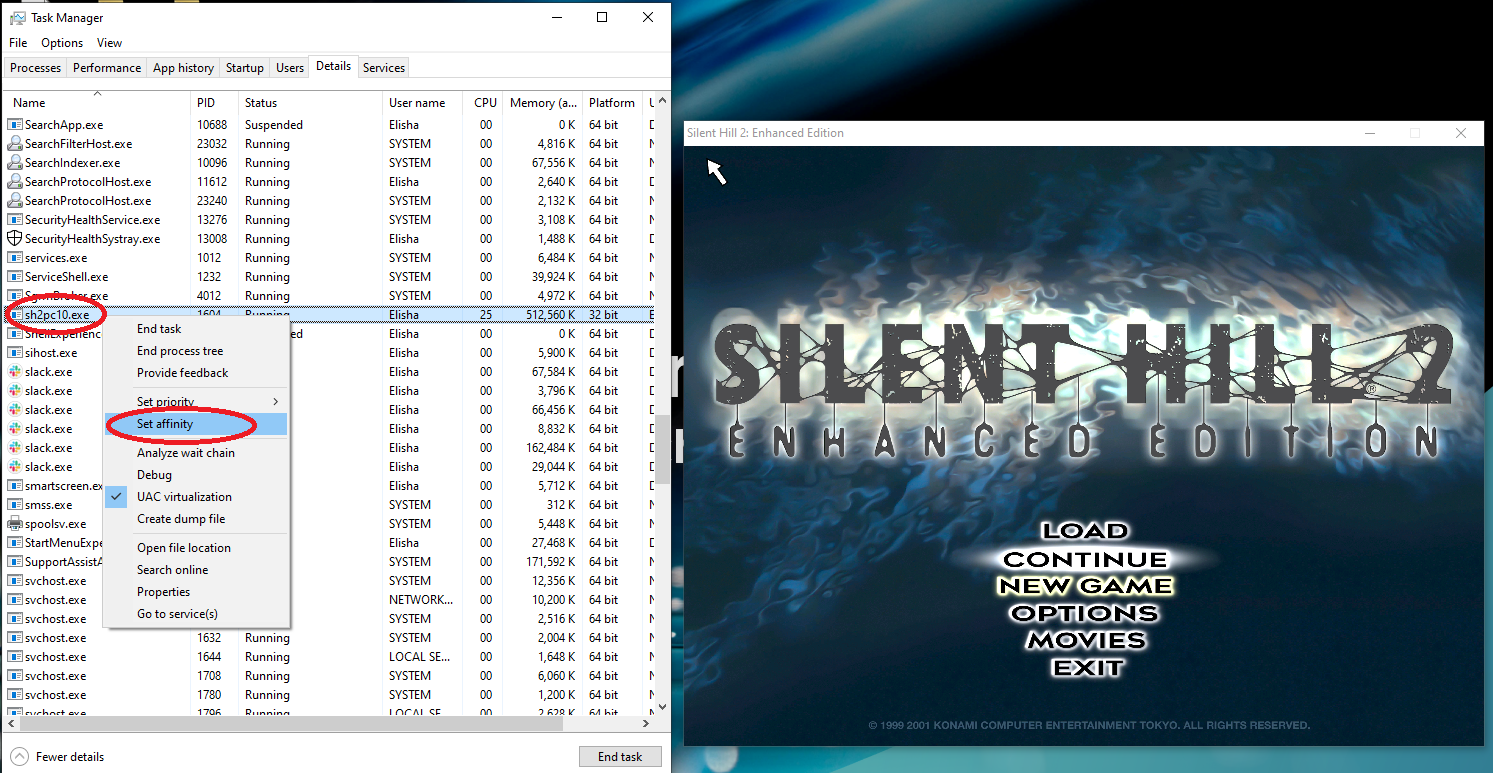1493x773 pixels.
Task: Choose CONTINUE in the Silent Hill 2 menu
Action: click(x=1085, y=559)
